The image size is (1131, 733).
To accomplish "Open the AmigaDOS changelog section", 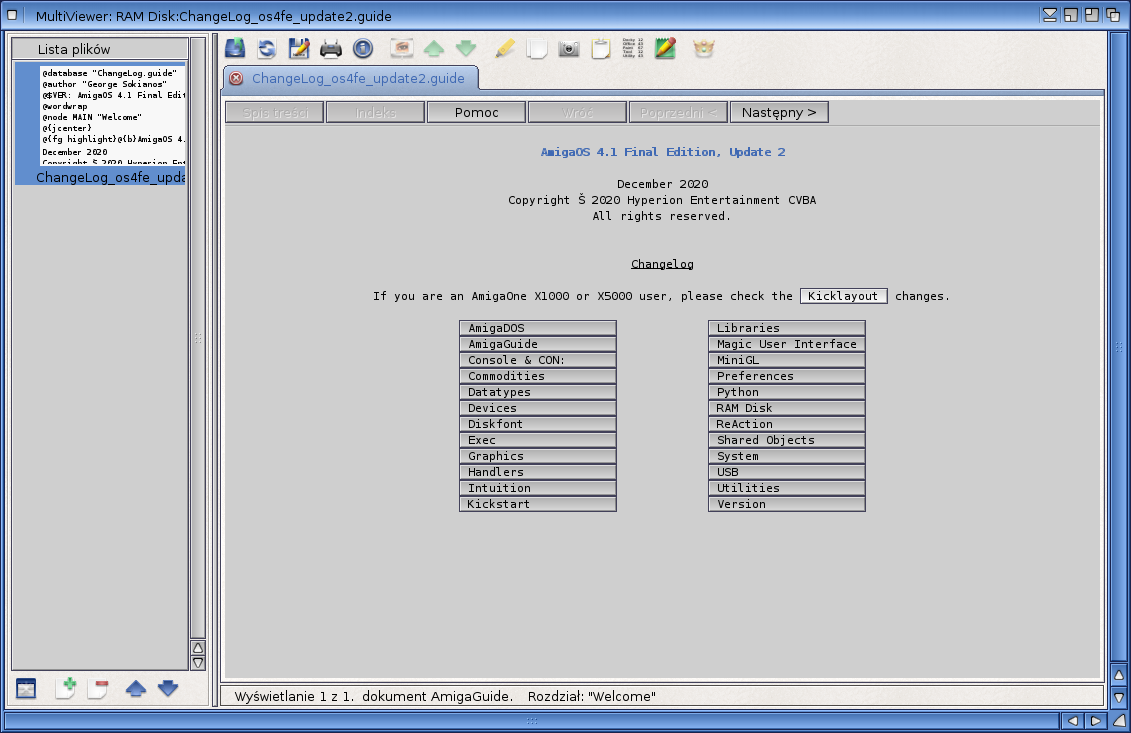I will (537, 328).
